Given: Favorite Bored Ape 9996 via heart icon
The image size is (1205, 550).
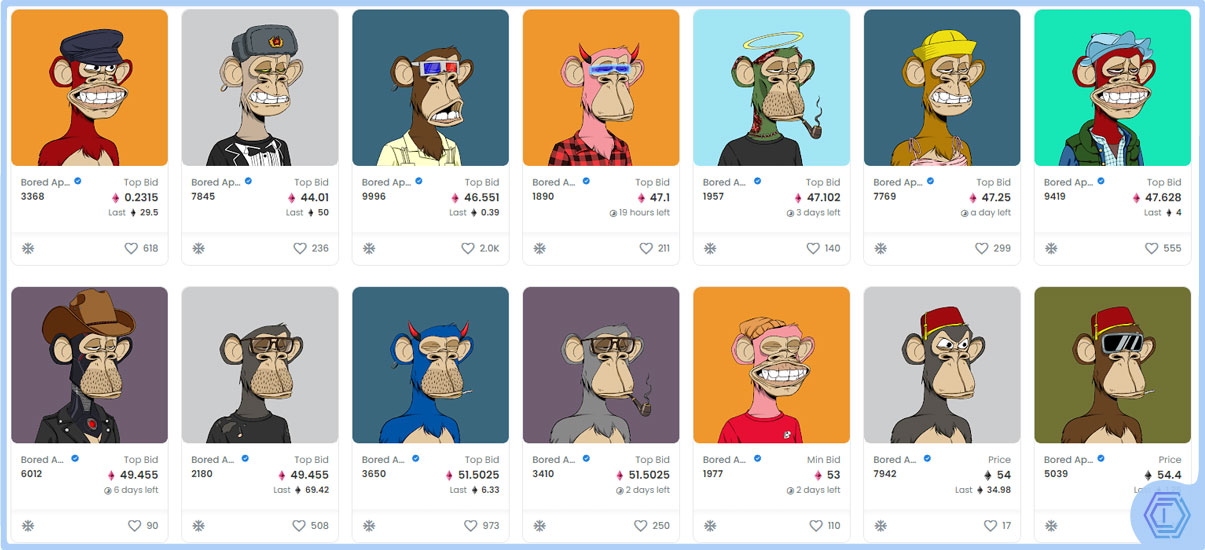Looking at the screenshot, I should coord(468,248).
